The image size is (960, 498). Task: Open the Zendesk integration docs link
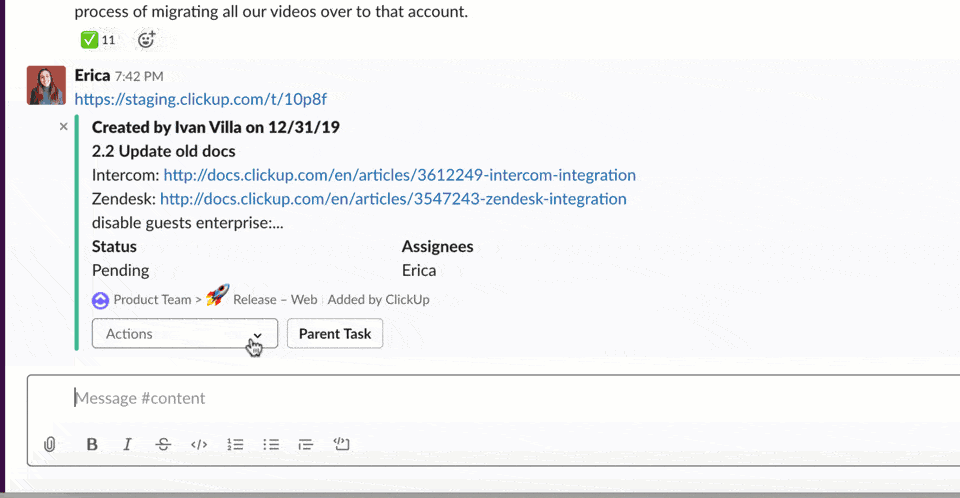tap(393, 199)
